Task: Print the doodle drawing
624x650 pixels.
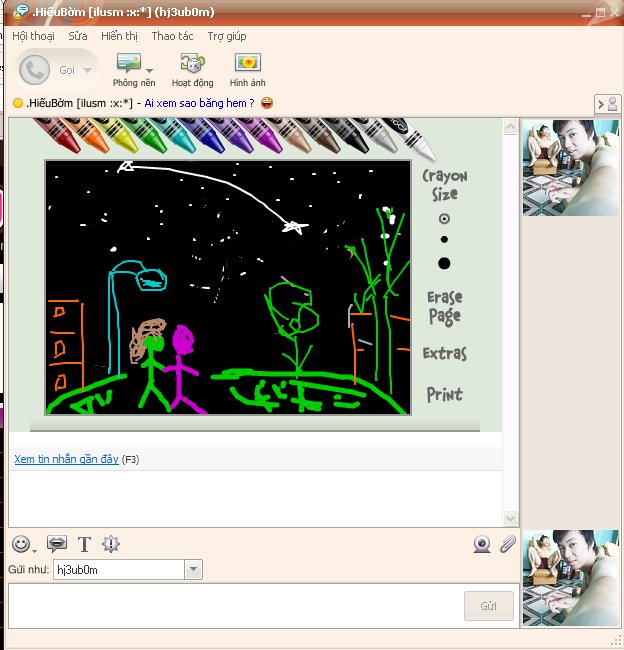Action: (x=444, y=394)
